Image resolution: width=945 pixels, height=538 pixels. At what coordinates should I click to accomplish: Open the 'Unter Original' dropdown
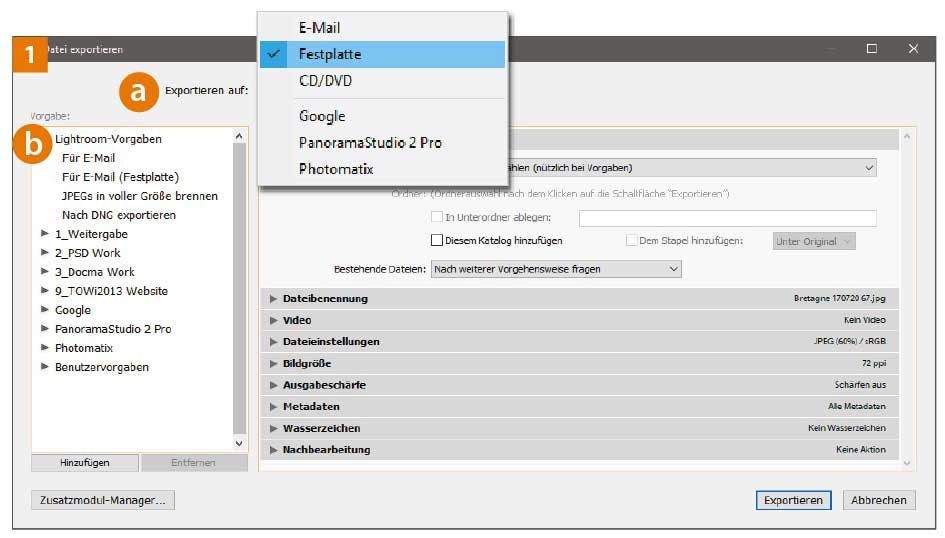click(814, 241)
